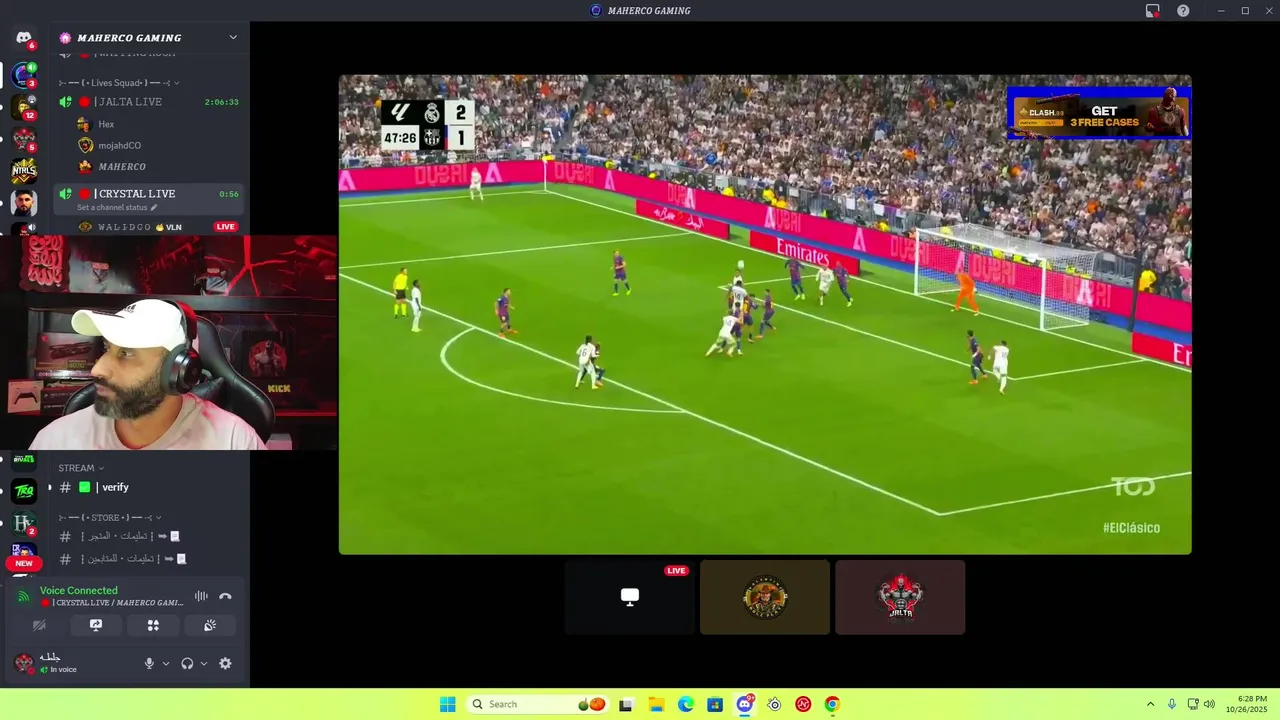This screenshot has width=1280, height=720.
Task: Disconnect from voice with phone icon
Action: point(225,596)
